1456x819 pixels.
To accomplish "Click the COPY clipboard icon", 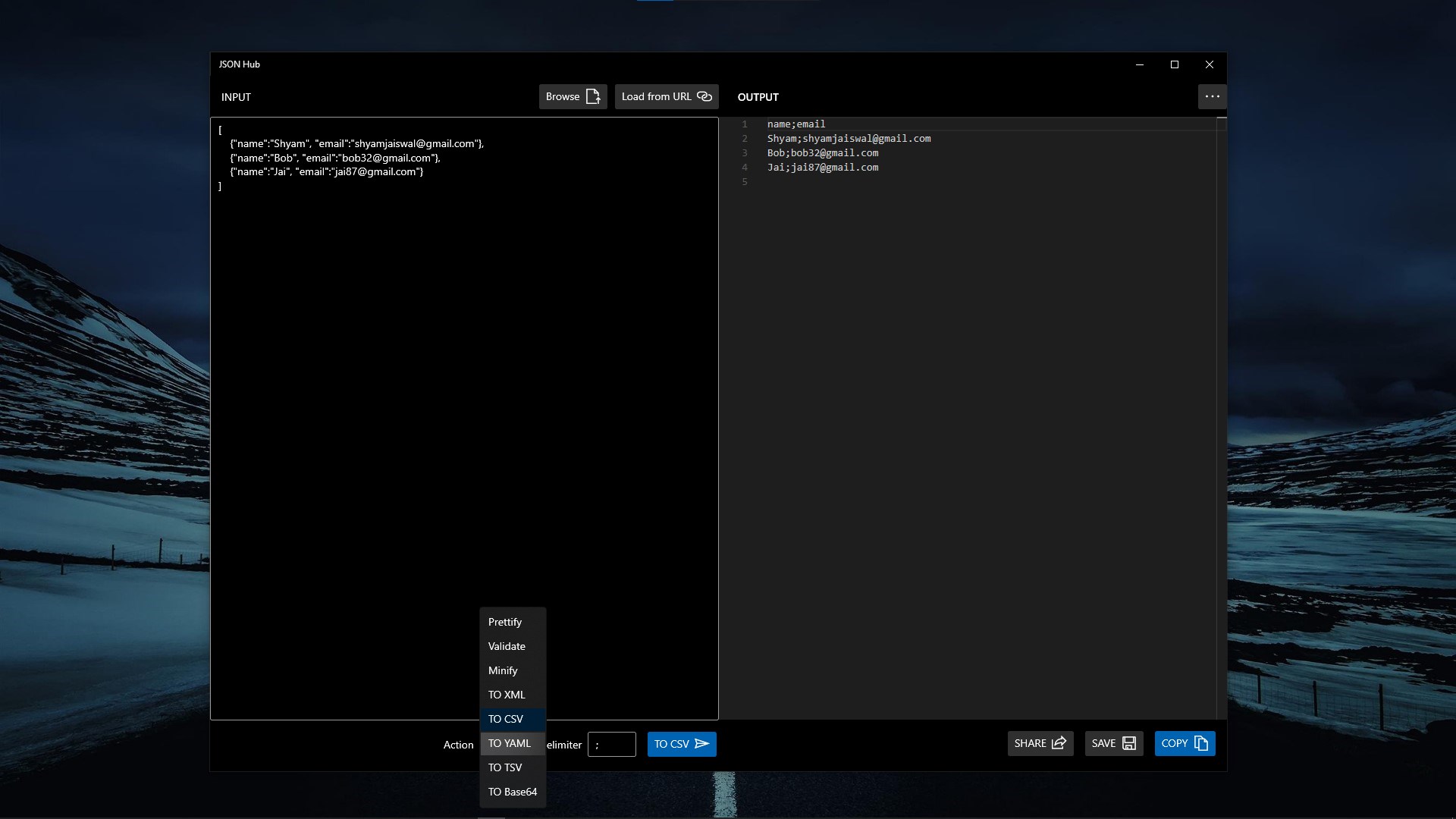I will coord(1201,743).
